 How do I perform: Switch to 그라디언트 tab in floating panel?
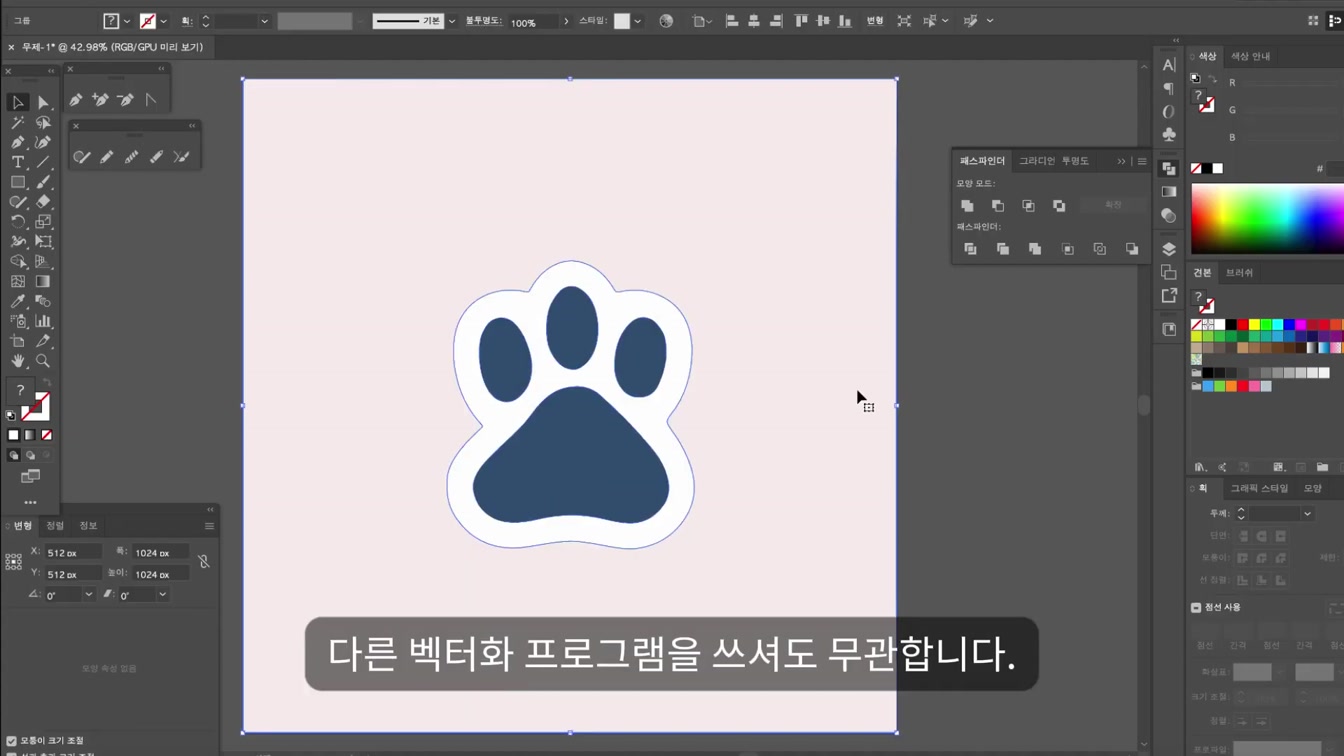click(x=1037, y=161)
